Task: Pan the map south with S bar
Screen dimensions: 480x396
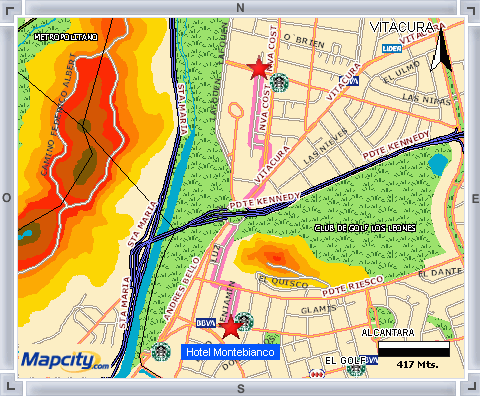Action: (241, 388)
